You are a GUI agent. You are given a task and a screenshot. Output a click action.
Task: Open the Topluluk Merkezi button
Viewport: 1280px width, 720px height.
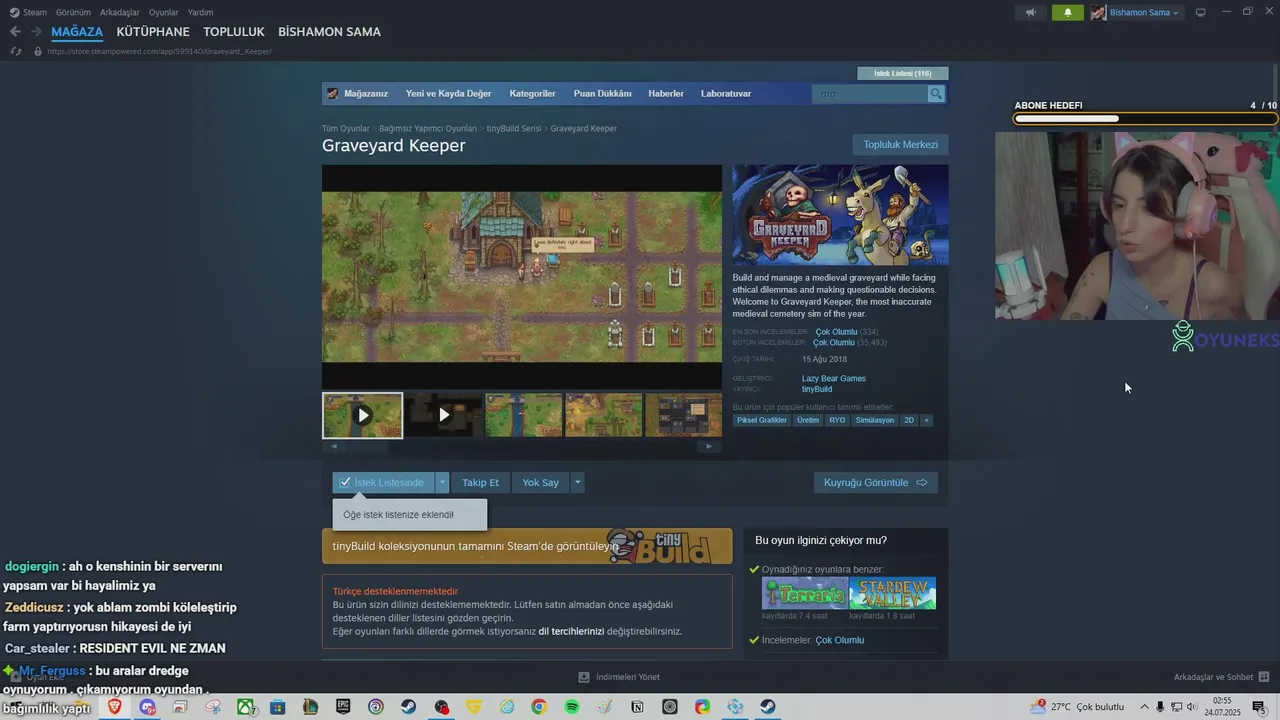click(x=900, y=145)
